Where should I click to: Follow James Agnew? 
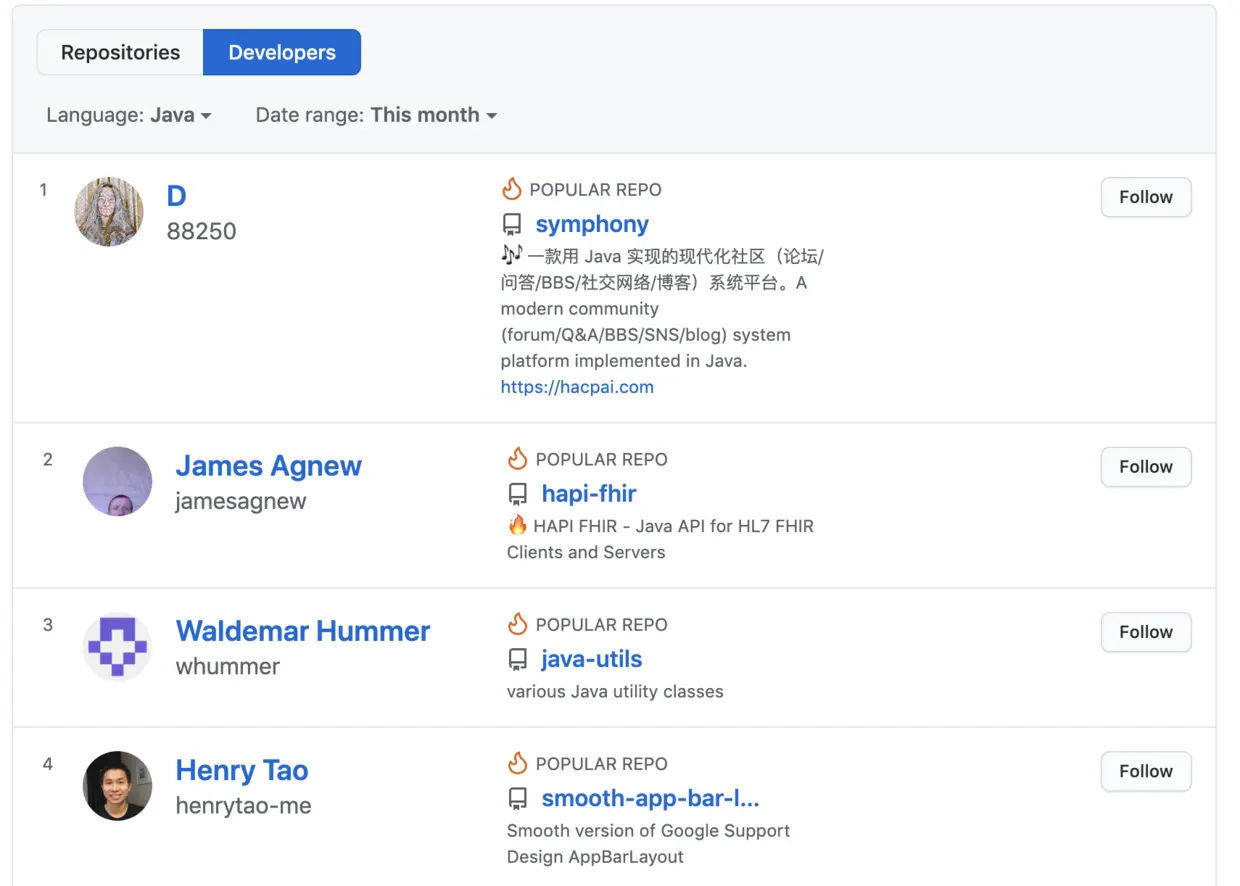[x=1145, y=467]
